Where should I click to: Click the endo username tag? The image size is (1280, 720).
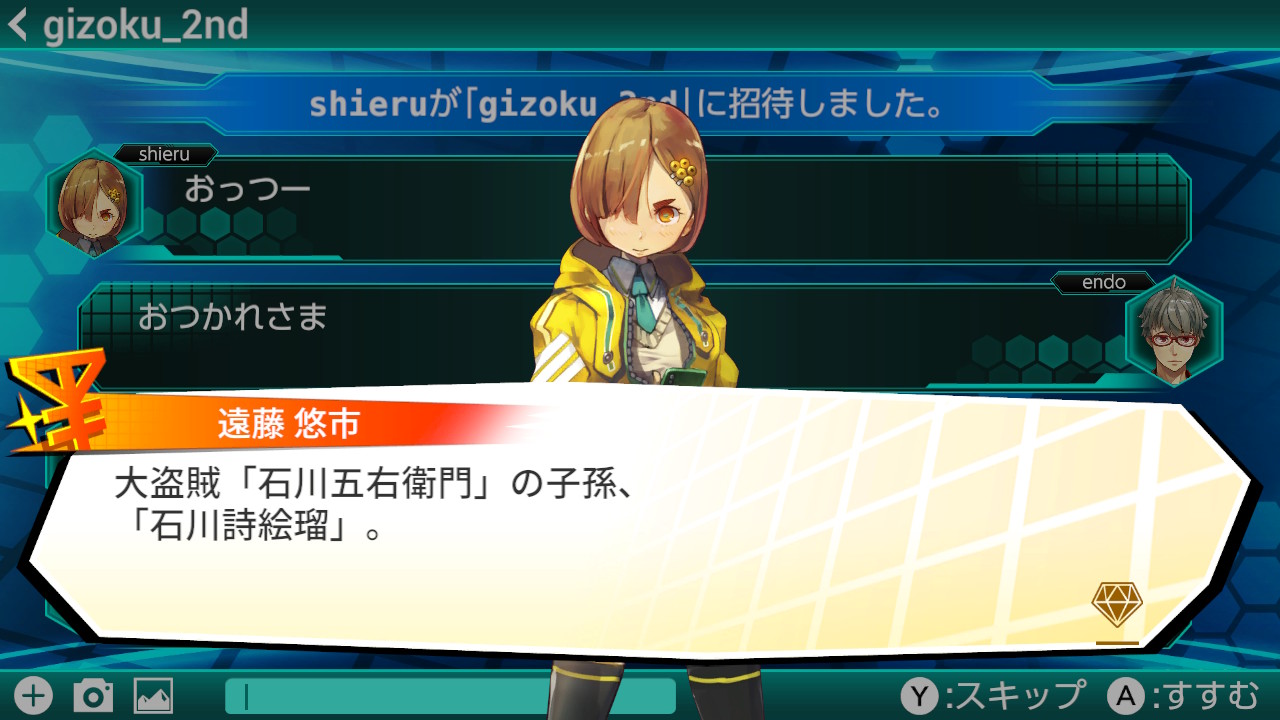click(x=1104, y=282)
